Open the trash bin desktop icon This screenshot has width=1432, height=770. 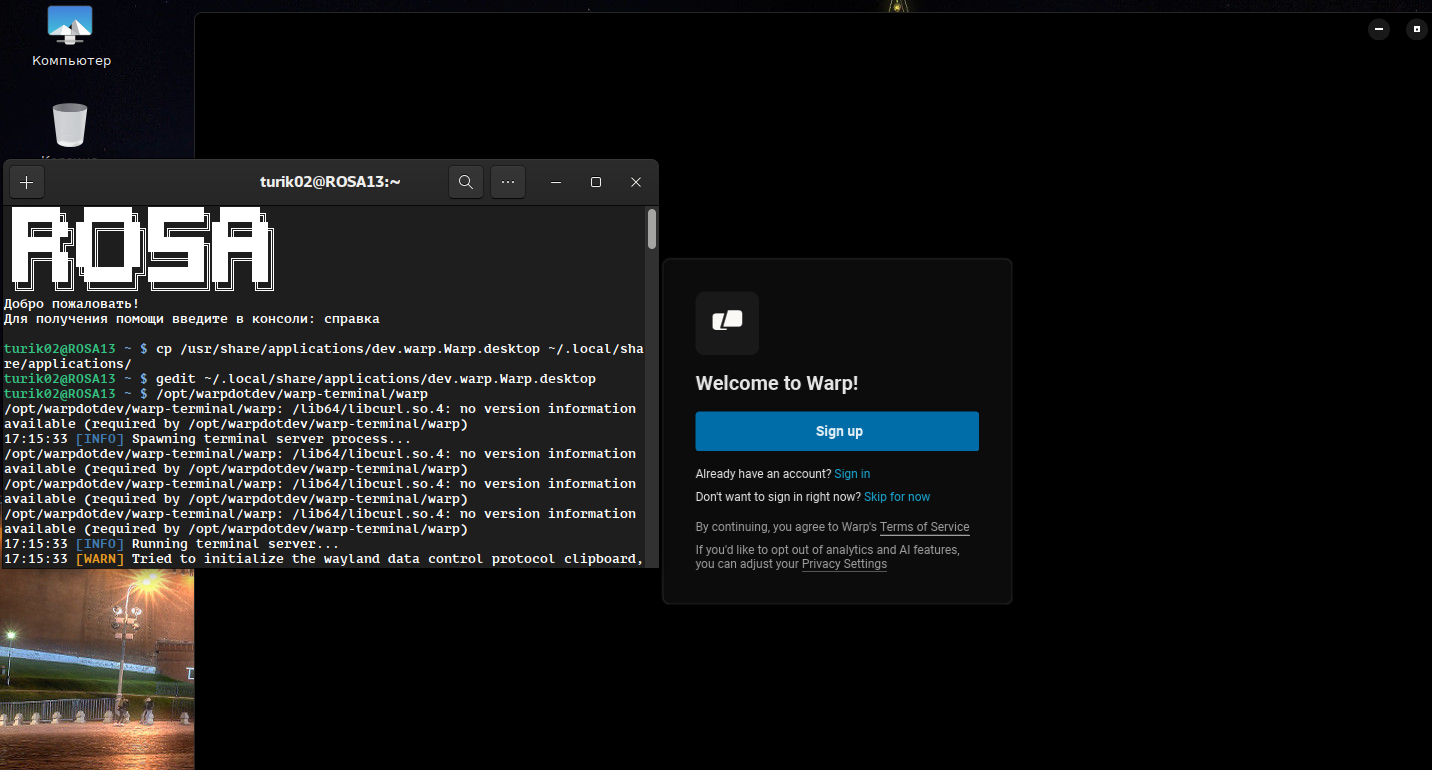tap(70, 126)
